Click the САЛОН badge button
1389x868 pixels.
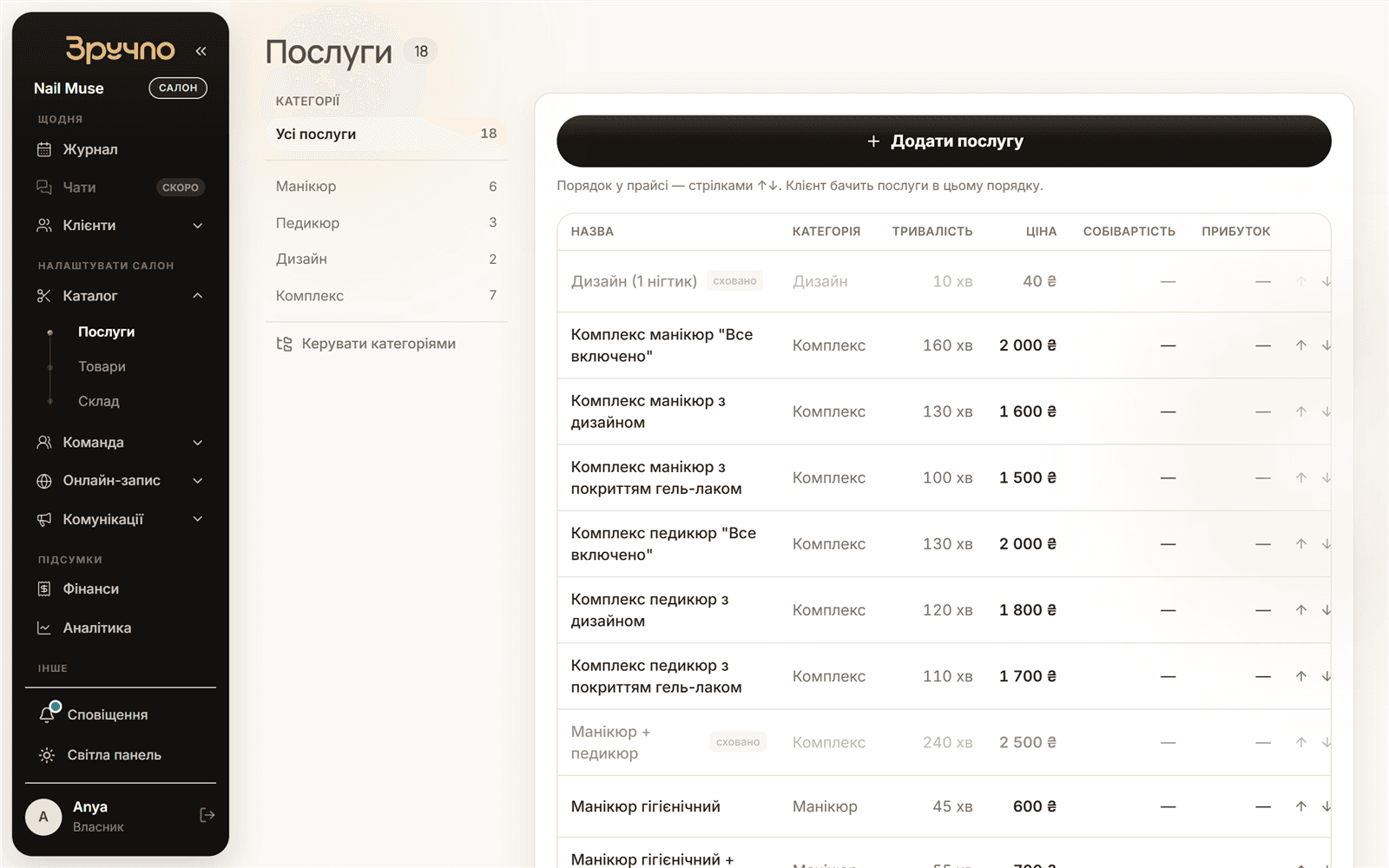(x=178, y=88)
